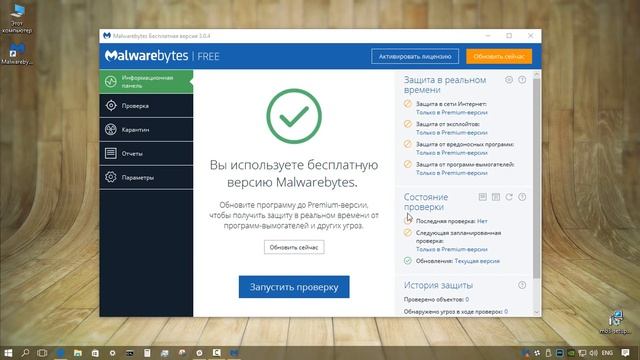Open help icon in Состояние проверки header

[522, 197]
